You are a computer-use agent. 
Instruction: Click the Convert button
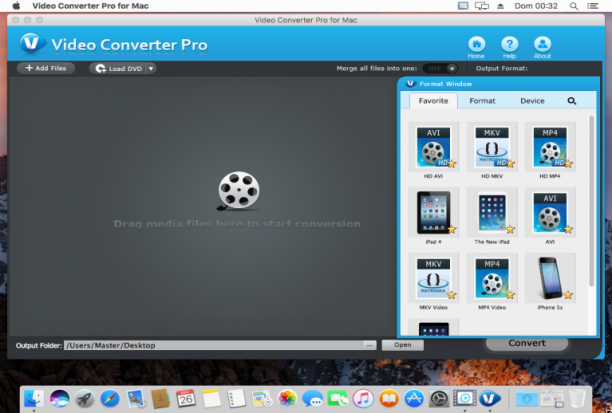(x=527, y=343)
